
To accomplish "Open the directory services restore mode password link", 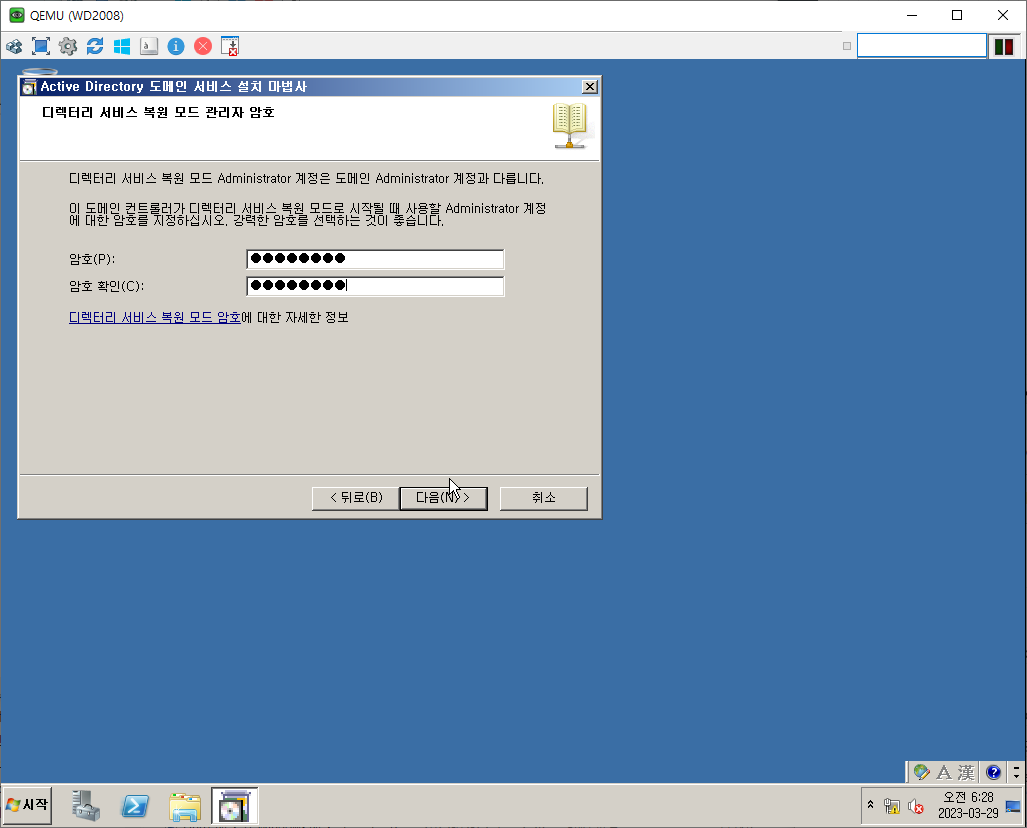I will [155, 317].
